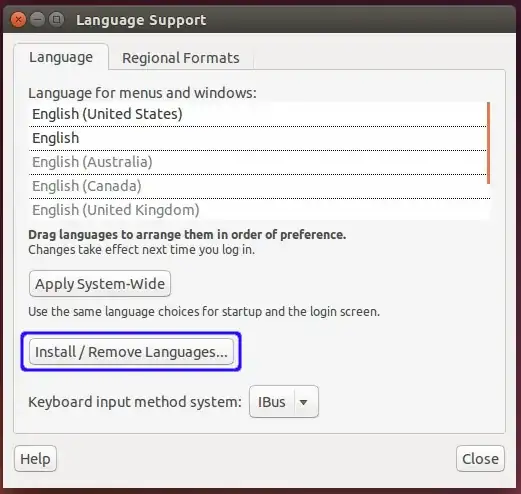The width and height of the screenshot is (521, 494).
Task: Switch to the Regional Formats tab
Action: (x=181, y=58)
